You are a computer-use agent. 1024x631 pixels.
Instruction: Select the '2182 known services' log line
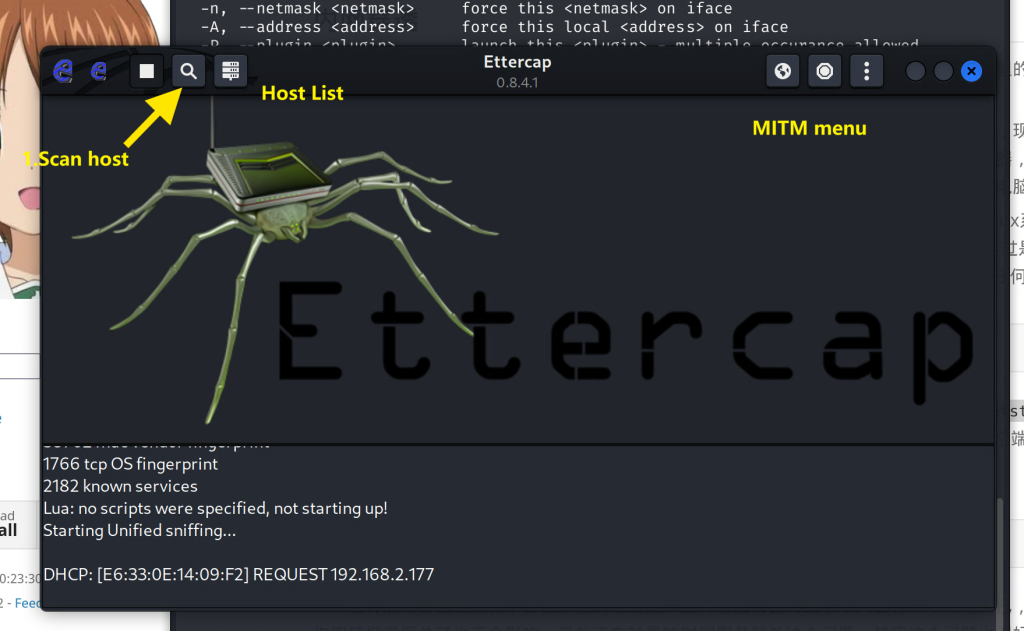[x=120, y=486]
